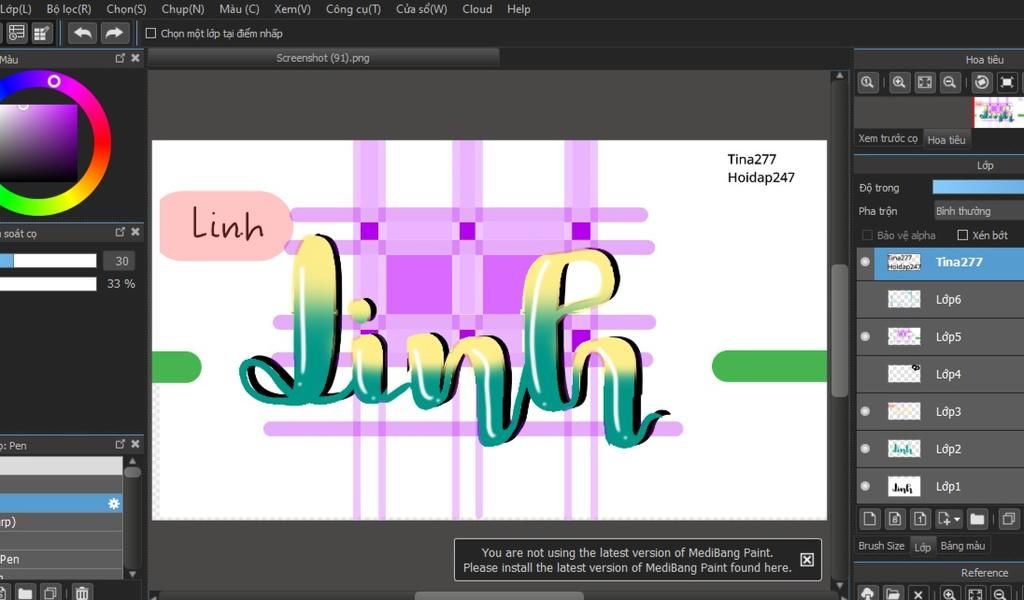
Task: Switch to the Bảng màu tab
Action: [x=963, y=545]
